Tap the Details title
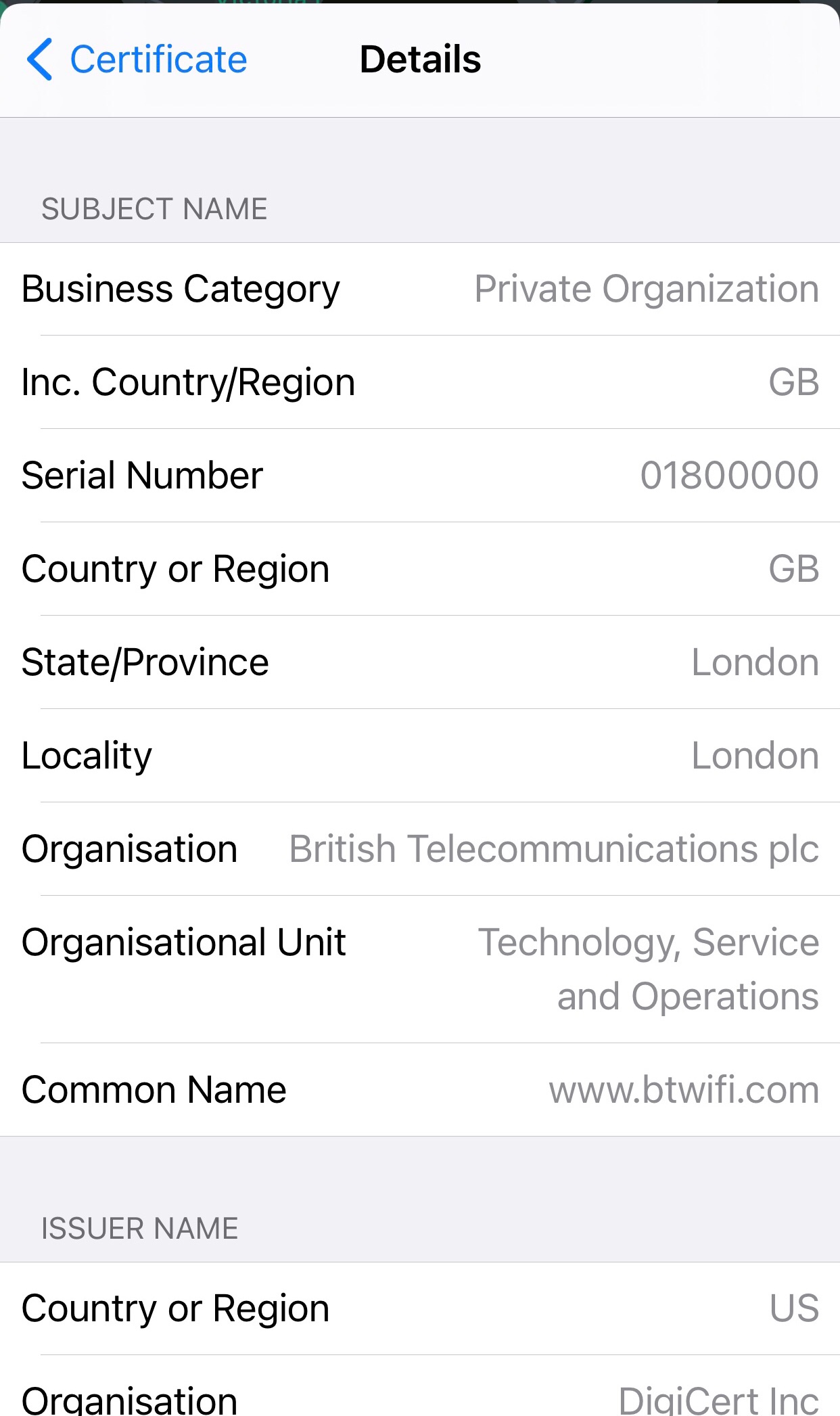This screenshot has width=840, height=1416. (420, 60)
